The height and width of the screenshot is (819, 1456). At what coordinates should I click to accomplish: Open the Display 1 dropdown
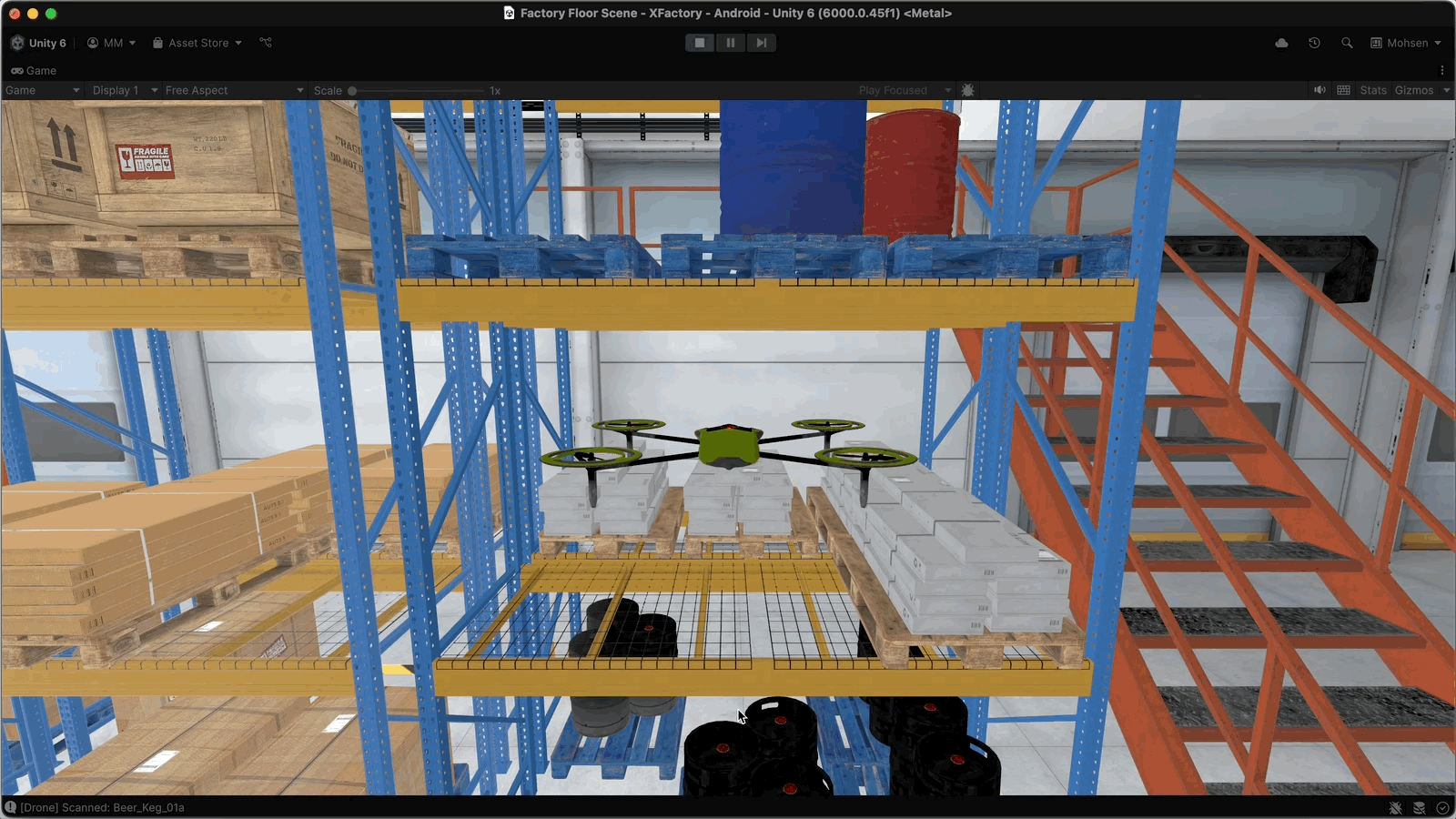(125, 90)
